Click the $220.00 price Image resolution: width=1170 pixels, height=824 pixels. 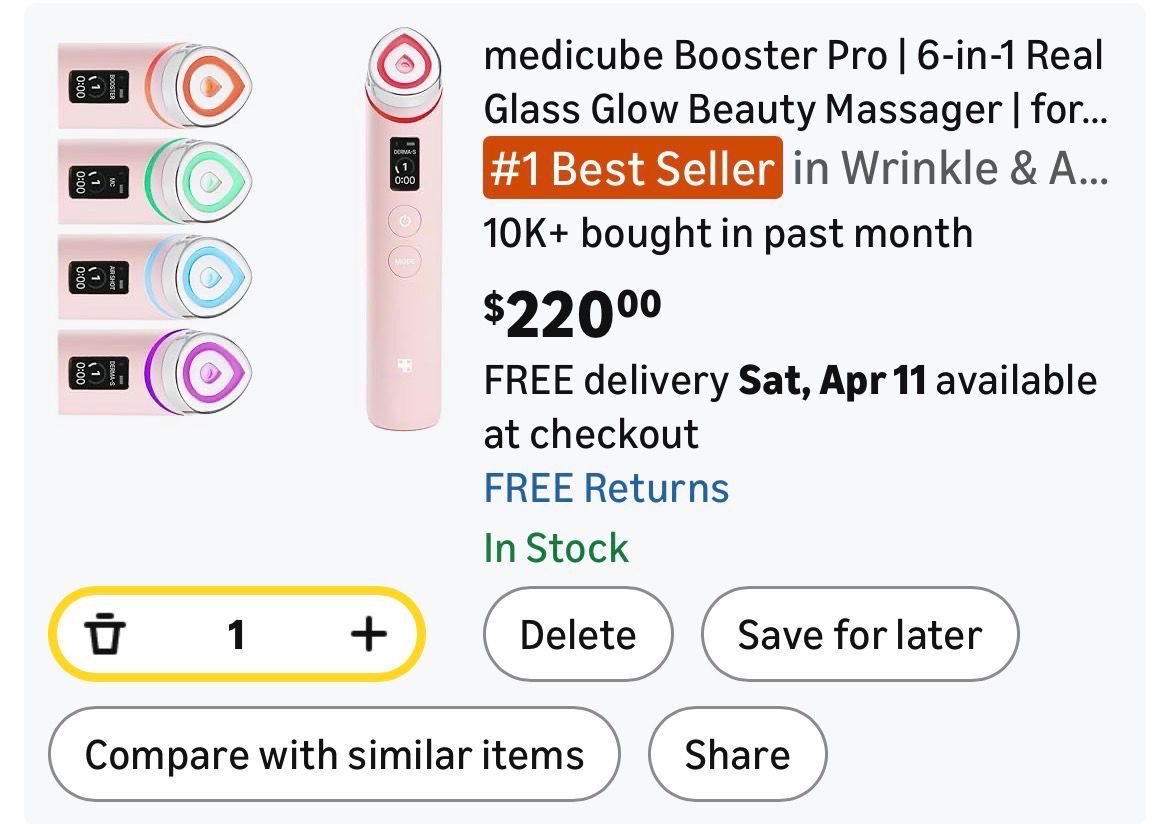pyautogui.click(x=572, y=312)
